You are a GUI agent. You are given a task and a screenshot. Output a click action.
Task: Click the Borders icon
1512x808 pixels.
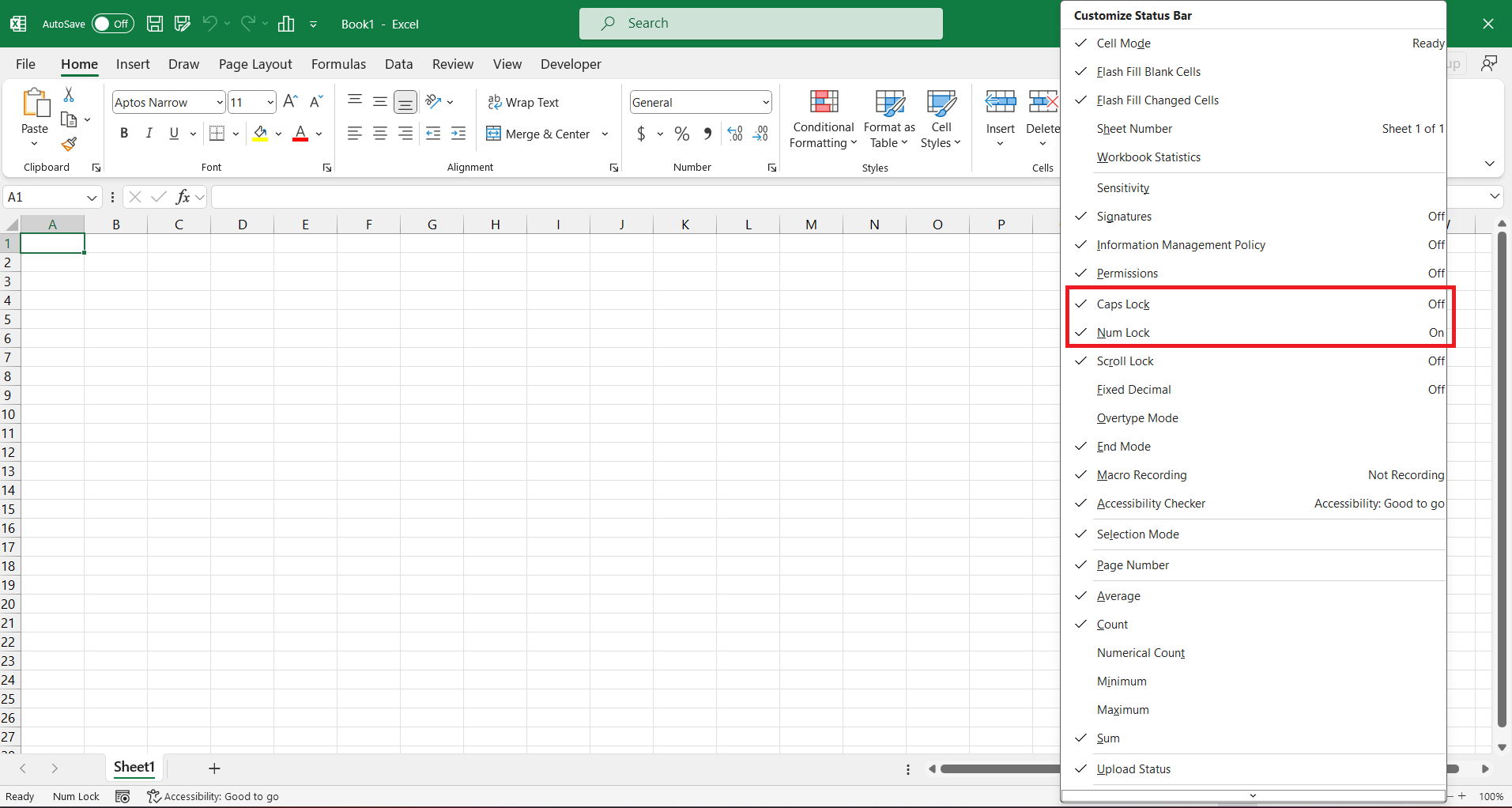pos(217,134)
